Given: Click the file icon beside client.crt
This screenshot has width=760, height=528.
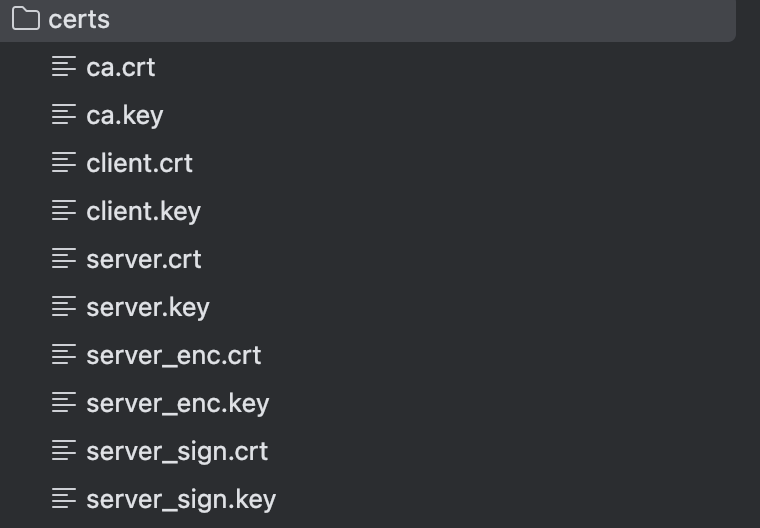Looking at the screenshot, I should 64,163.
